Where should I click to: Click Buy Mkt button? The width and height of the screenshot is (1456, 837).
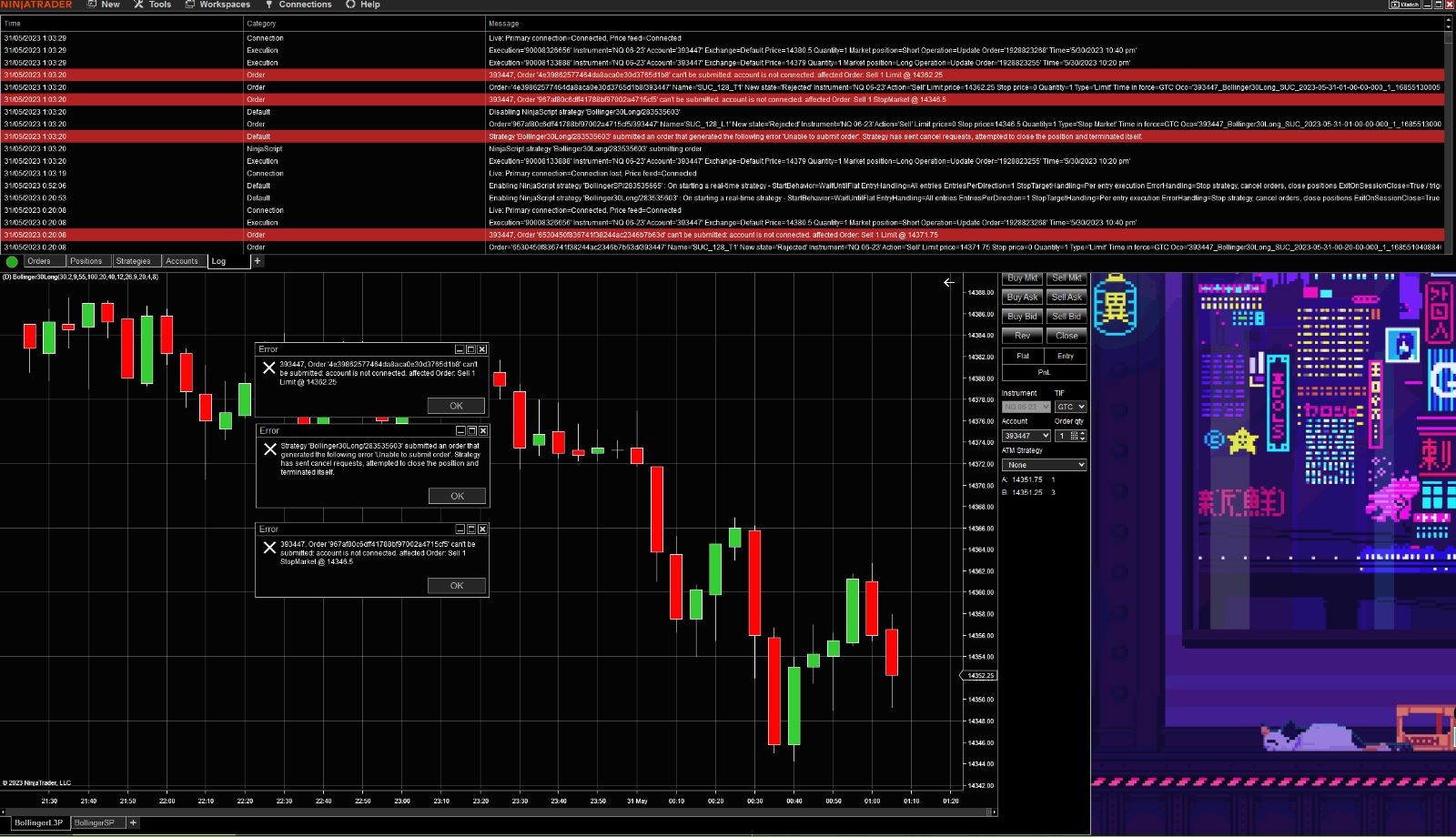click(1022, 277)
